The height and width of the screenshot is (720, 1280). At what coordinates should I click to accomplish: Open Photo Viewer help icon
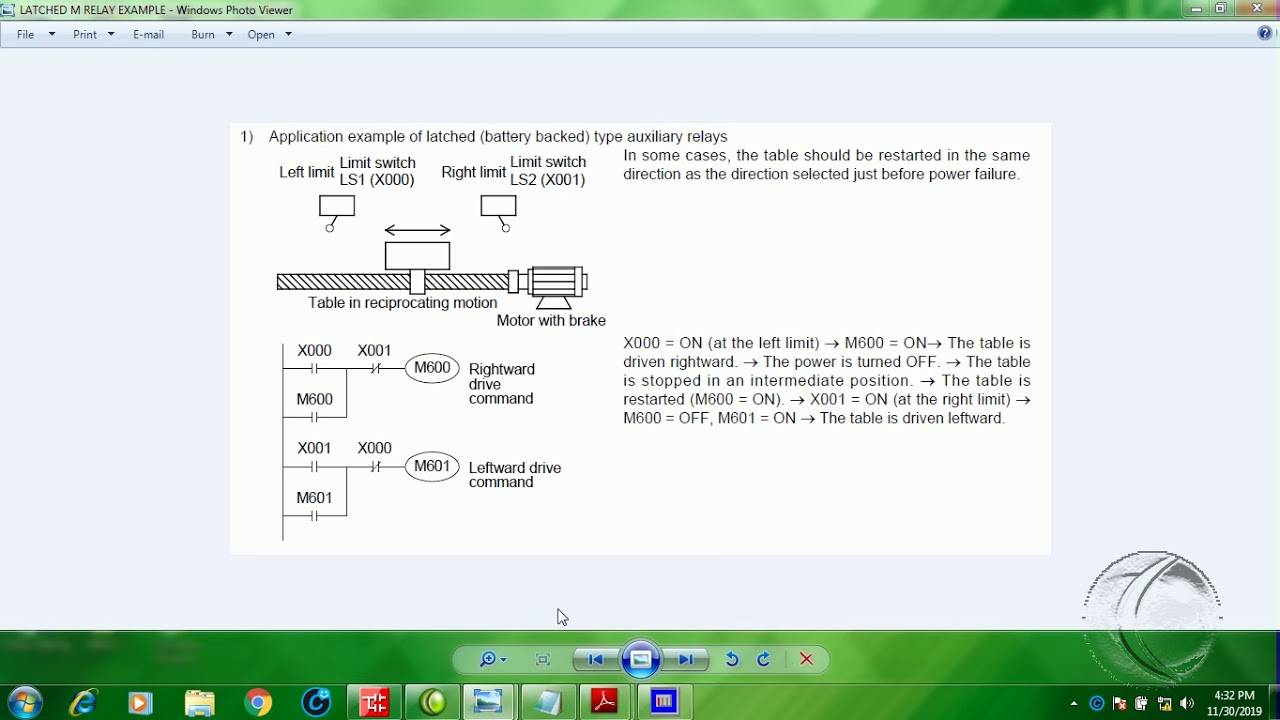coord(1265,34)
